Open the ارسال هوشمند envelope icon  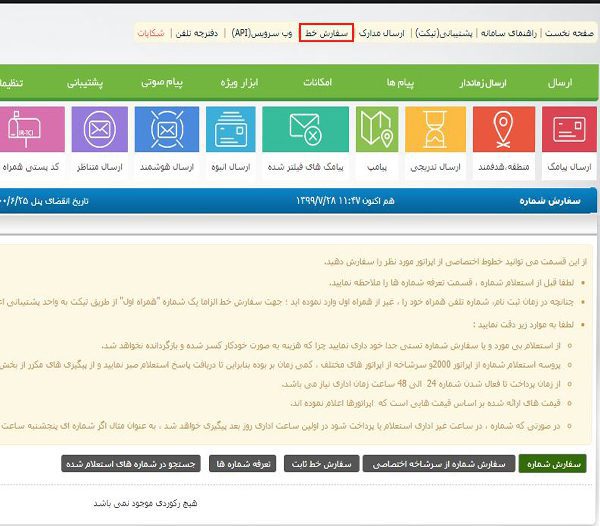167,129
